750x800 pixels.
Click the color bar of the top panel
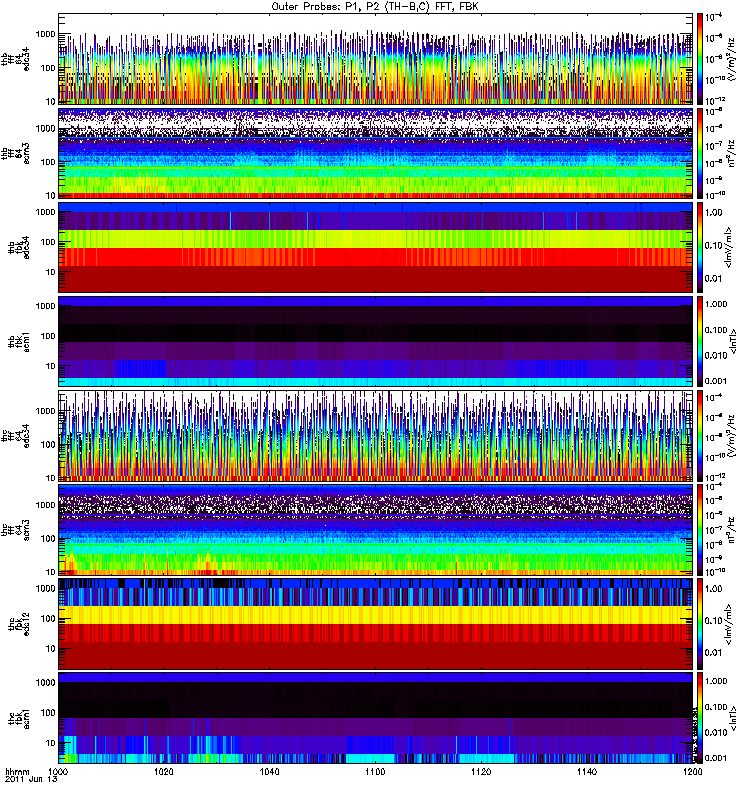click(701, 59)
